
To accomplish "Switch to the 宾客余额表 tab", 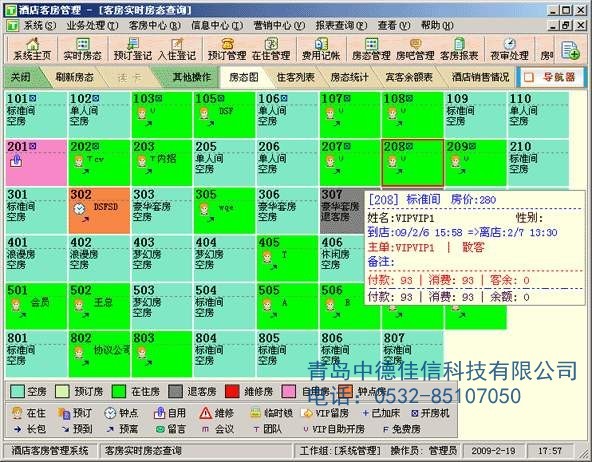I will tap(409, 77).
